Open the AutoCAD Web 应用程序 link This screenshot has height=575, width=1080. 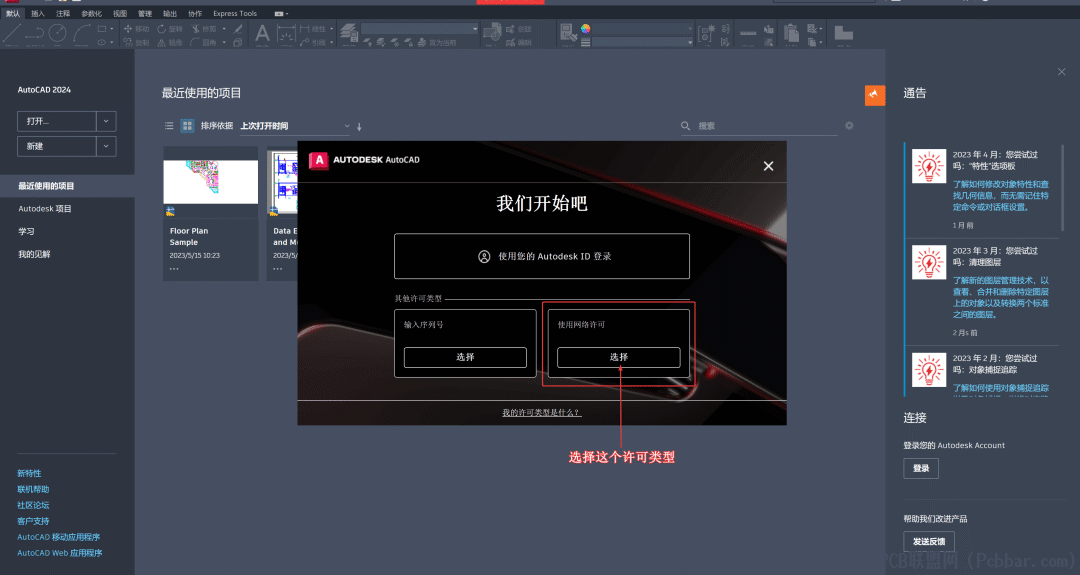(x=59, y=553)
